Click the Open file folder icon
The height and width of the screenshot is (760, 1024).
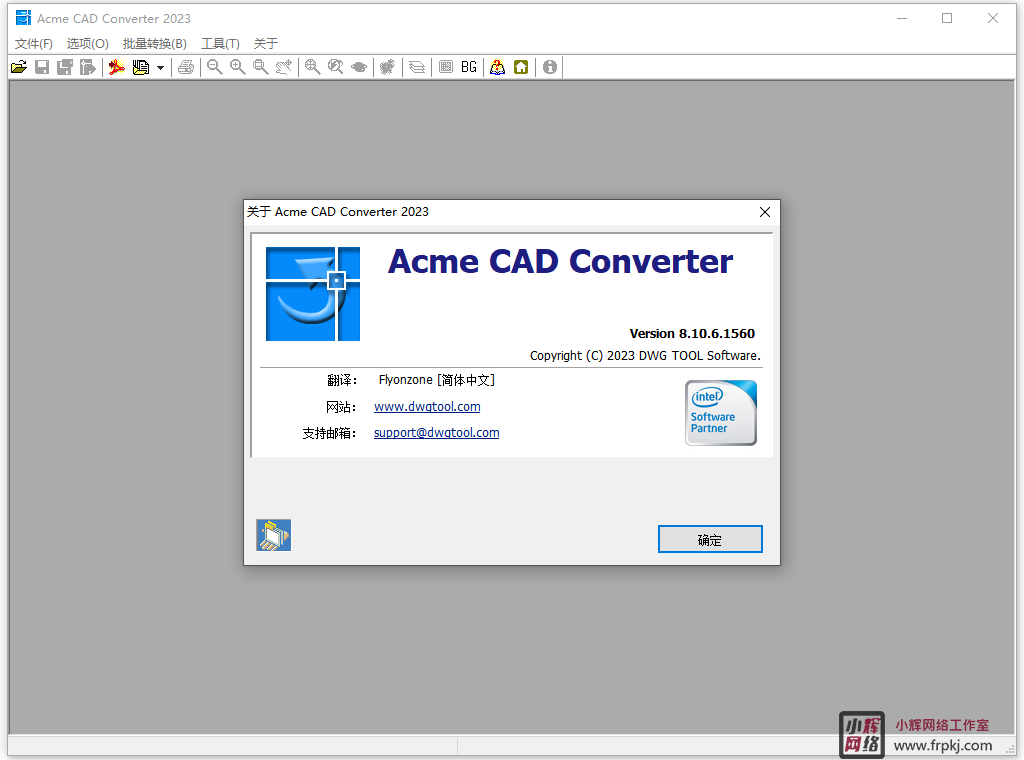[x=19, y=67]
